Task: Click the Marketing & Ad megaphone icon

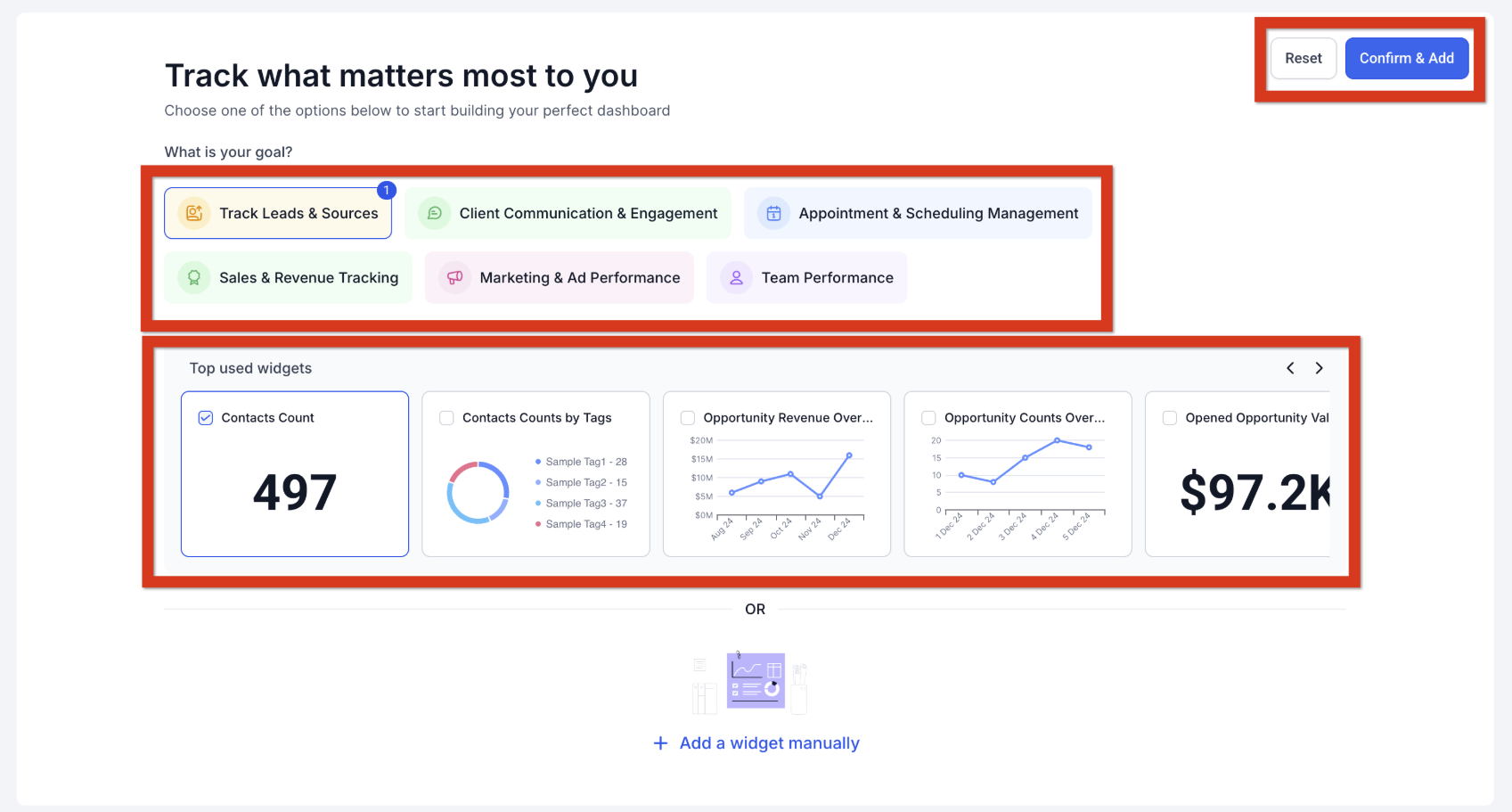Action: 454,278
